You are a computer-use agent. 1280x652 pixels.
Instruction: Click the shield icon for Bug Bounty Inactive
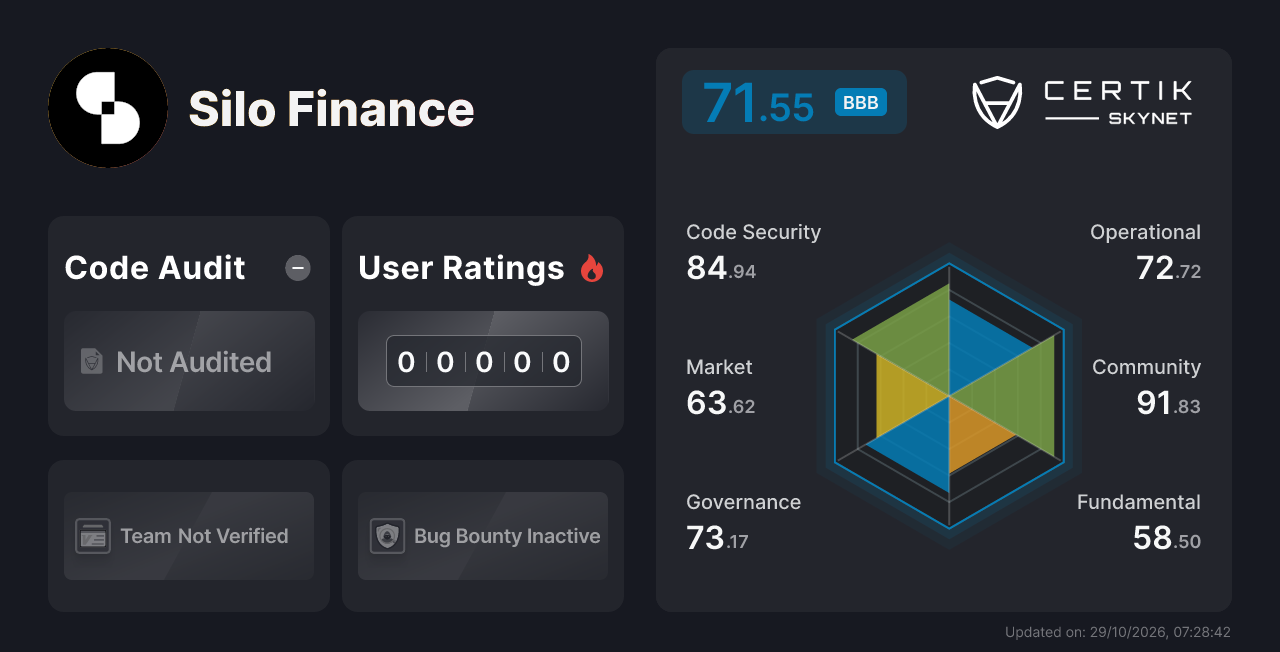[x=387, y=536]
